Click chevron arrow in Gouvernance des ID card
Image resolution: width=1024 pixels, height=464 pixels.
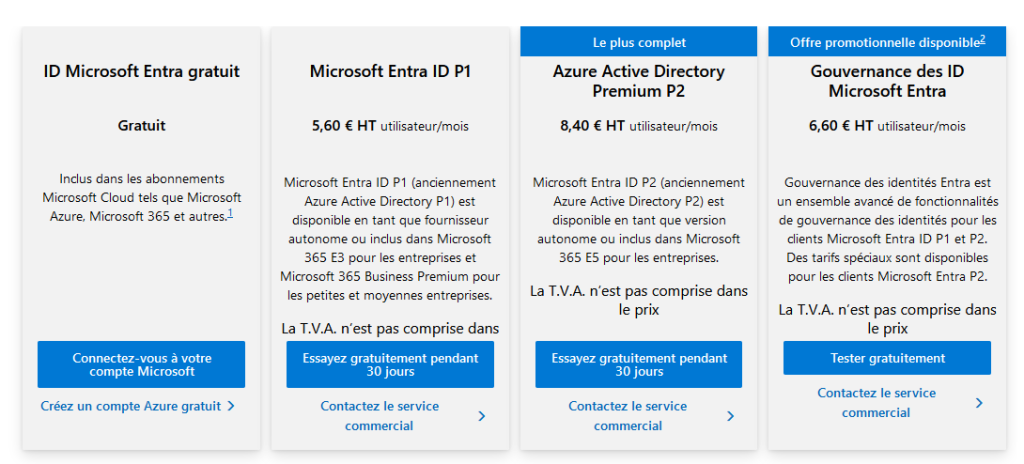(979, 403)
